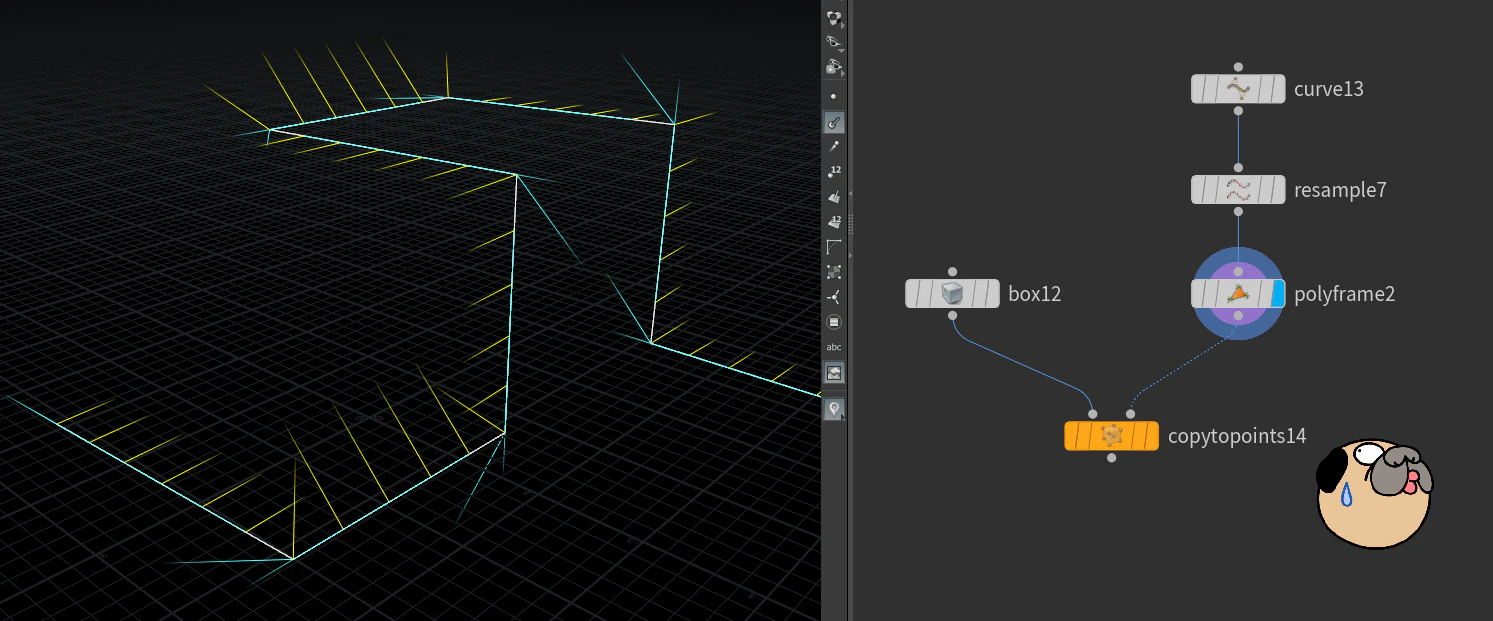
Task: Select the resample7 node label
Action: coord(1340,189)
